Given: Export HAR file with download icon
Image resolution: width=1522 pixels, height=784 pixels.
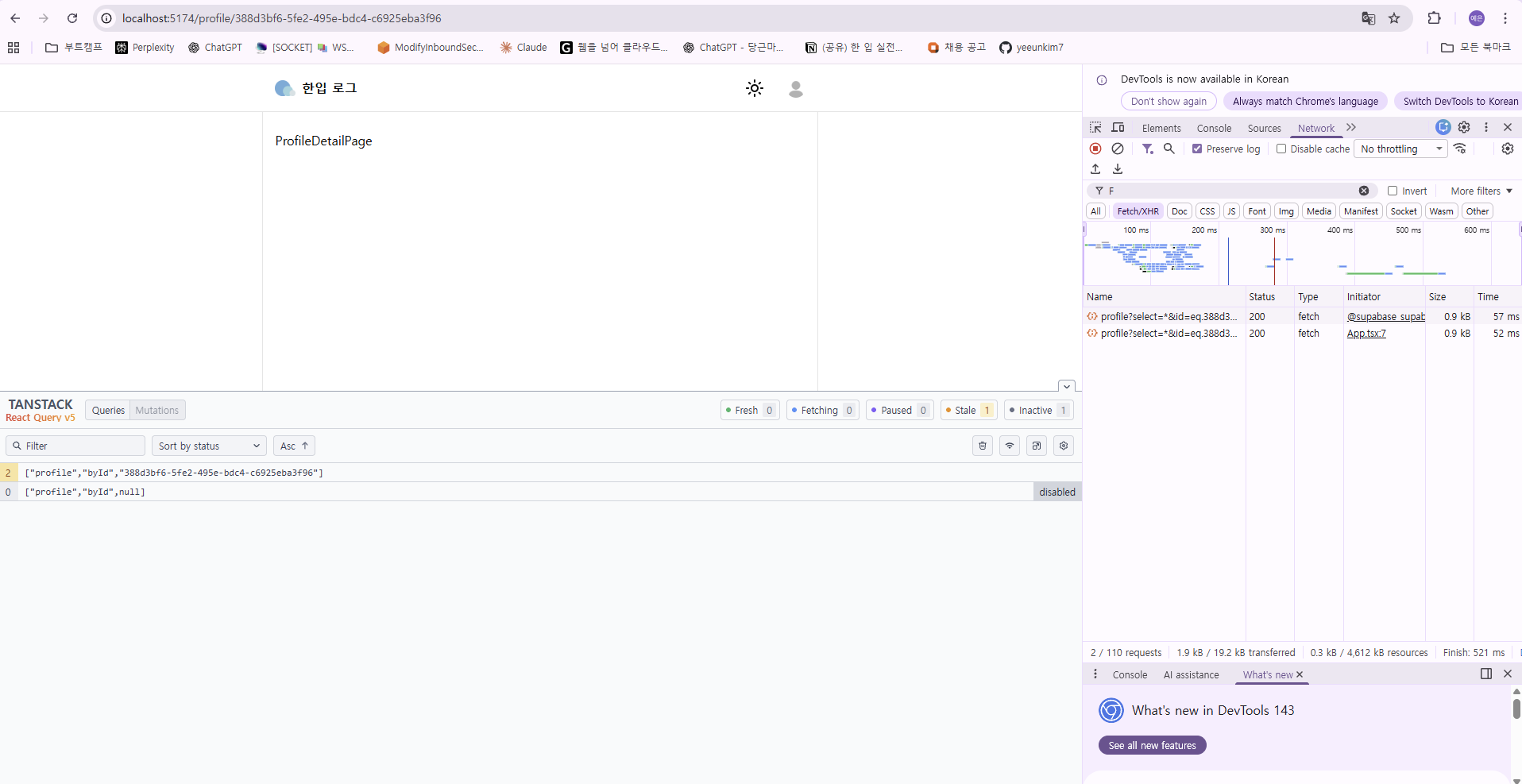Looking at the screenshot, I should (x=1118, y=169).
